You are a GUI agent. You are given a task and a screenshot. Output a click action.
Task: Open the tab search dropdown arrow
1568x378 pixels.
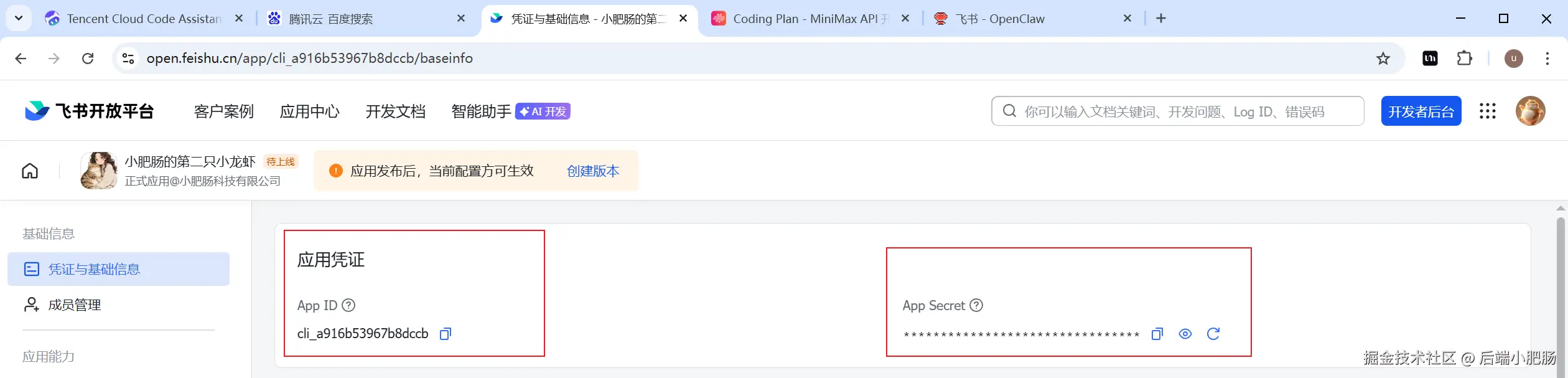(x=19, y=18)
